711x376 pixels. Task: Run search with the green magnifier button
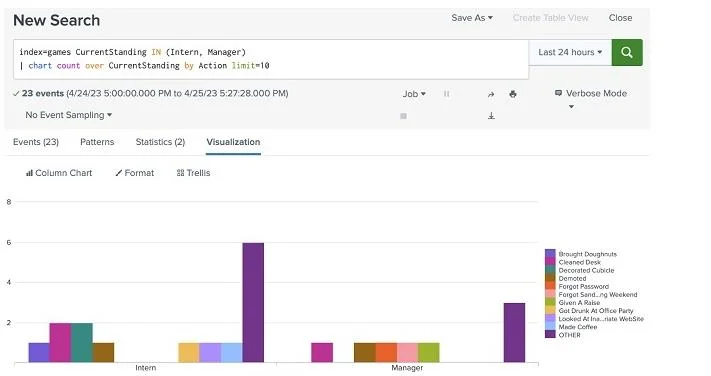627,52
